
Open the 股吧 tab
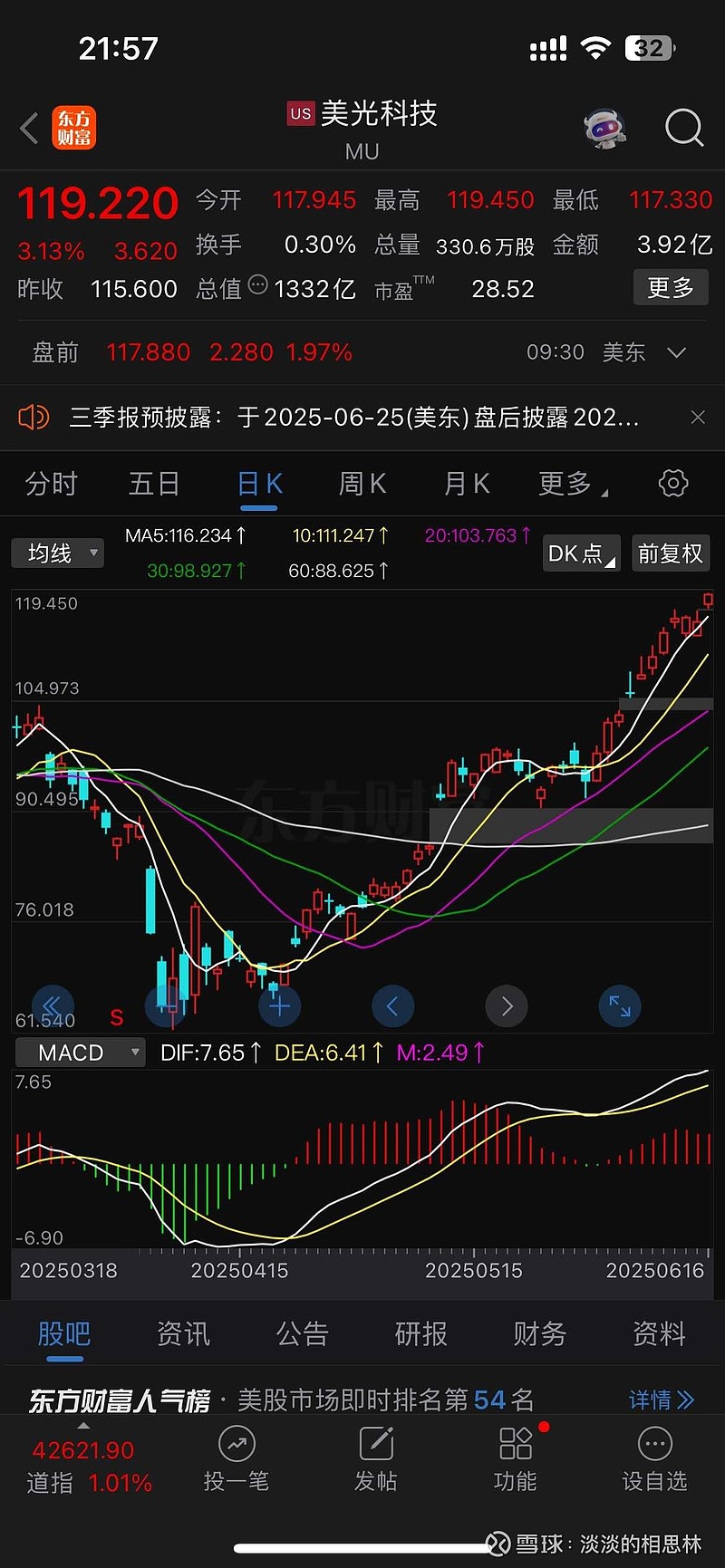click(x=64, y=1333)
